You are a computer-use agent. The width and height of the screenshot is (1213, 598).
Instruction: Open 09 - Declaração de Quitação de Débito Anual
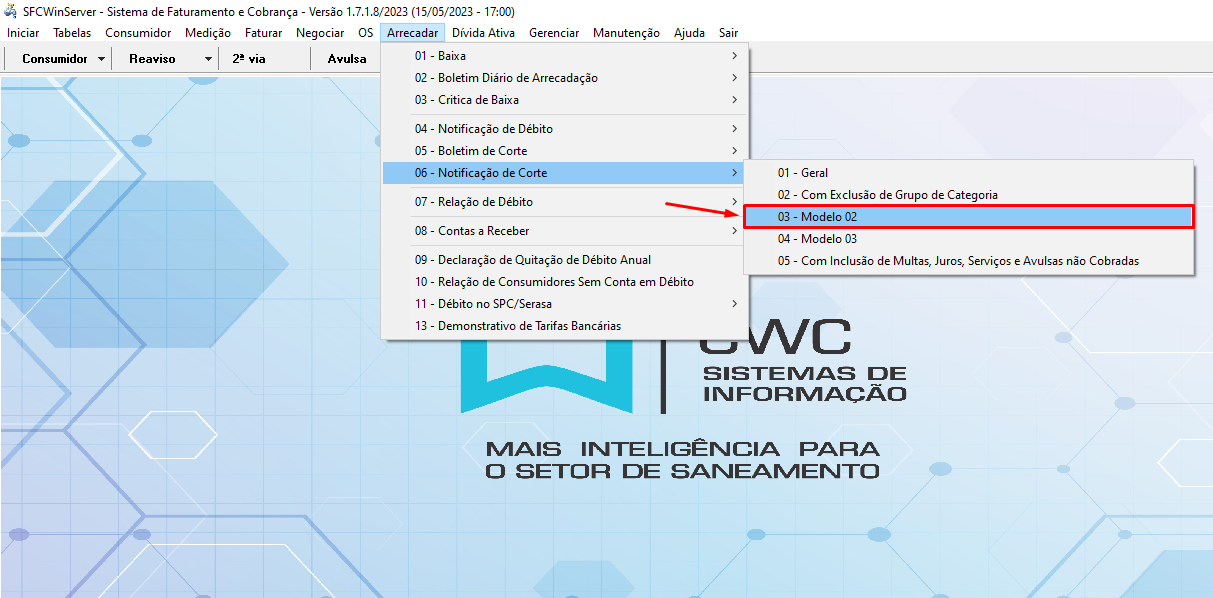[532, 260]
